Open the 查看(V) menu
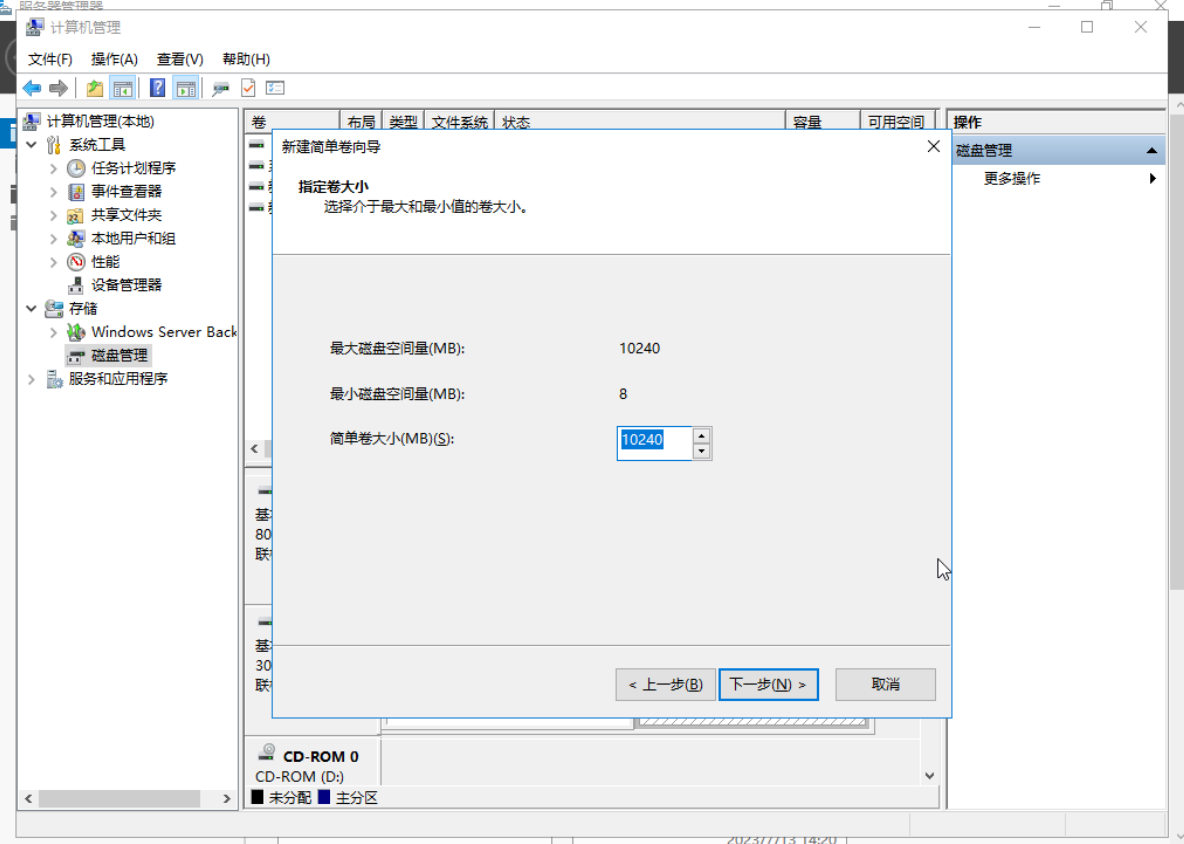1184x844 pixels. (x=180, y=59)
